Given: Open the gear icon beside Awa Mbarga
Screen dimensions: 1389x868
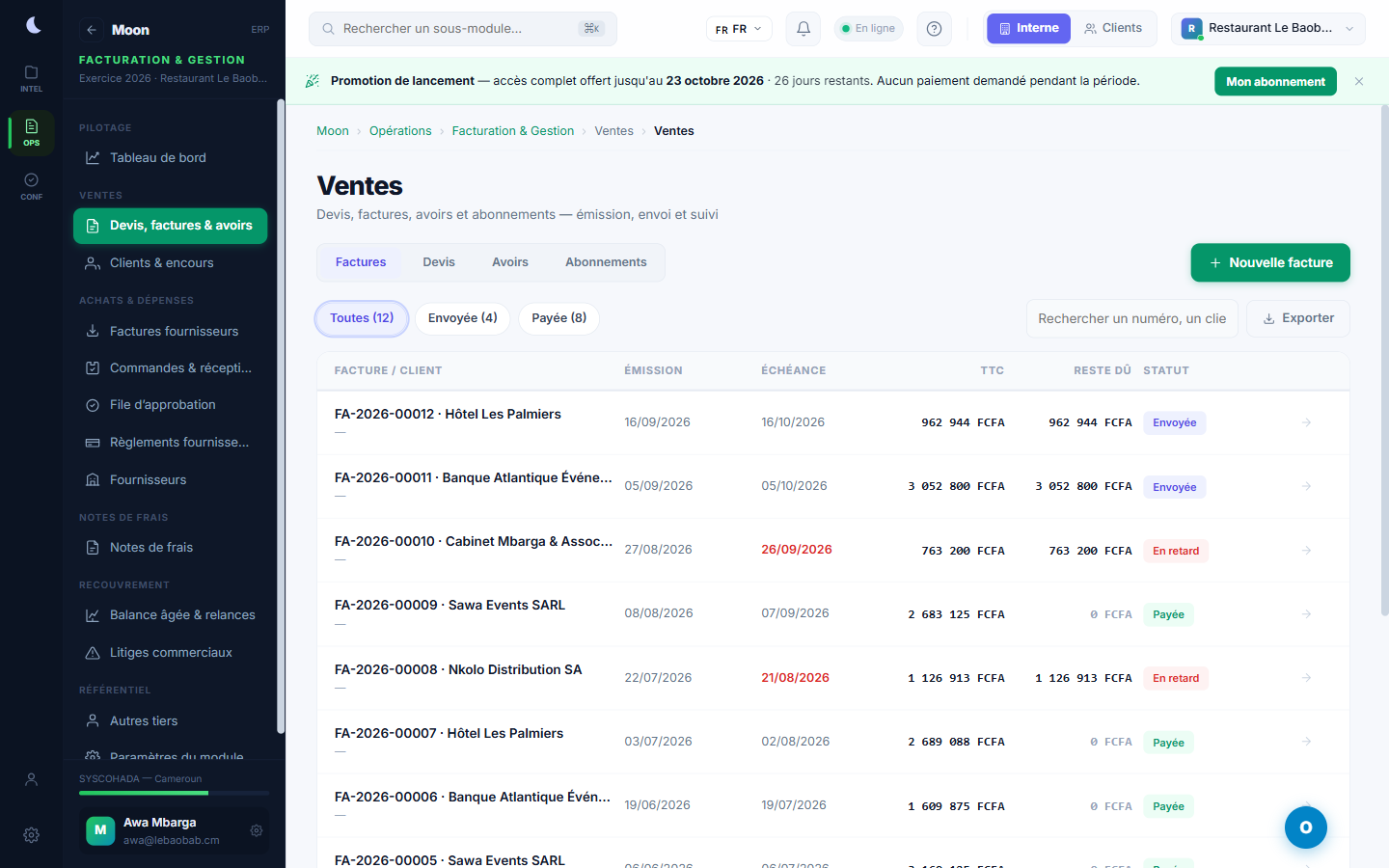Looking at the screenshot, I should (257, 830).
